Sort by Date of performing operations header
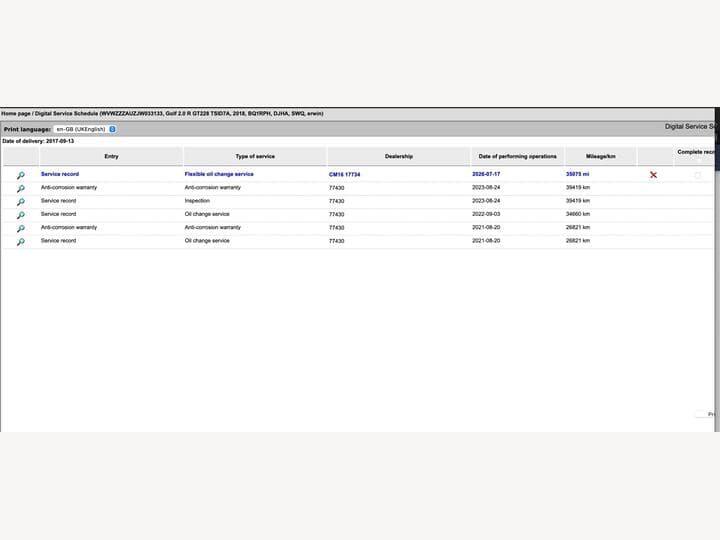720x540 pixels. point(518,156)
